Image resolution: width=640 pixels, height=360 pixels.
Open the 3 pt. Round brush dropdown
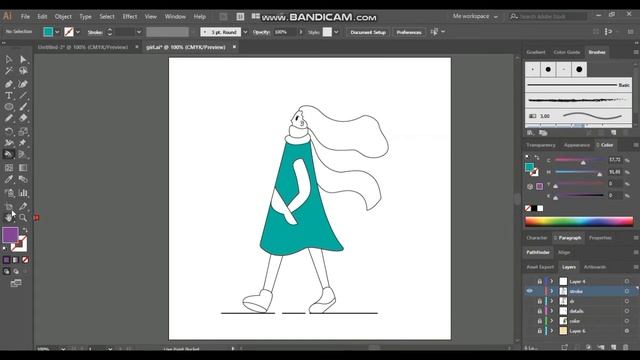pyautogui.click(x=245, y=32)
